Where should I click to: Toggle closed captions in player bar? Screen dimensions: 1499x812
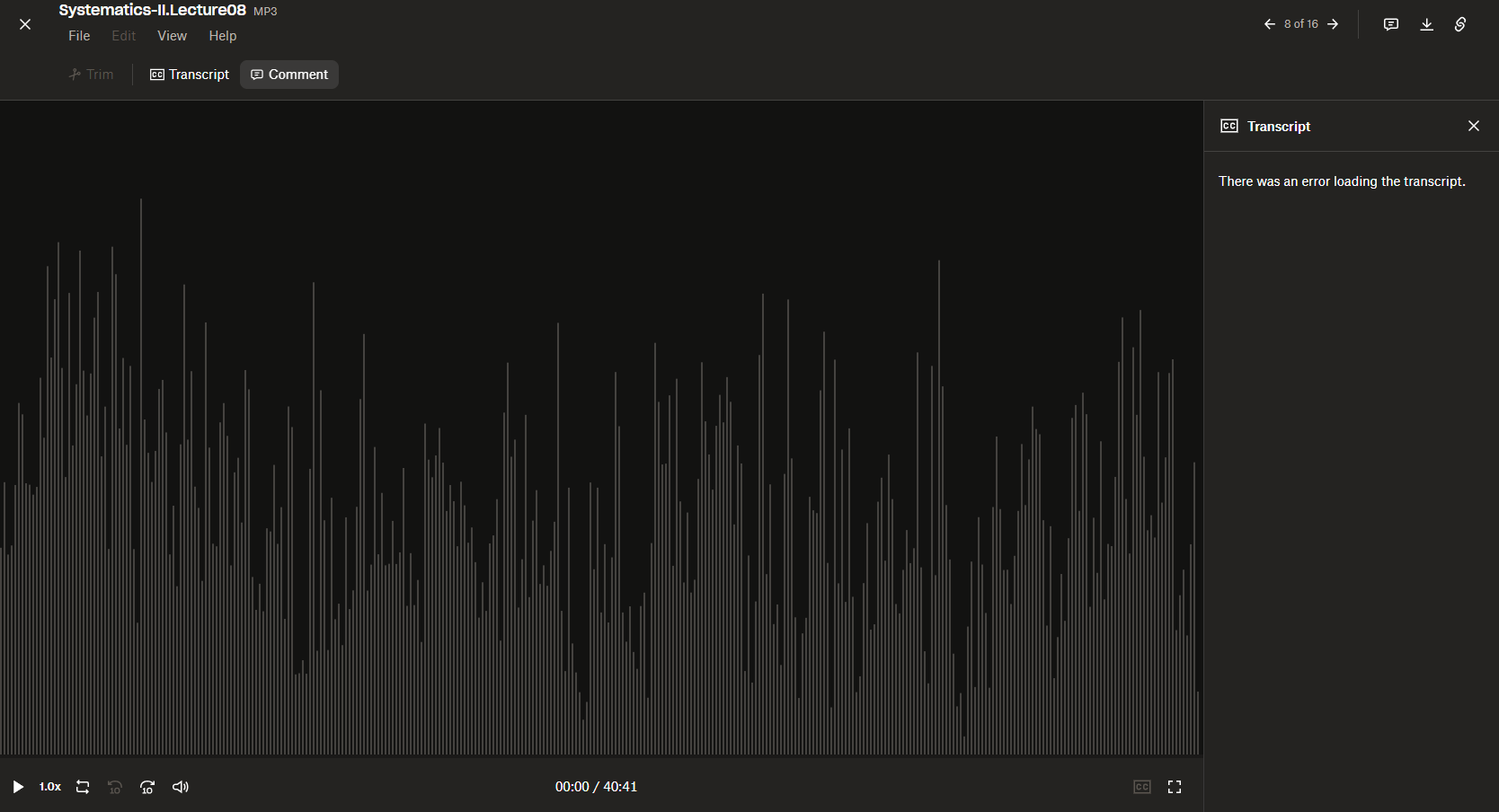[1142, 787]
